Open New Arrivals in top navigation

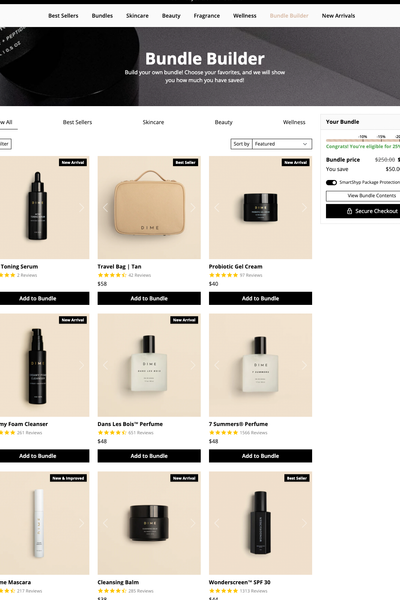(338, 16)
